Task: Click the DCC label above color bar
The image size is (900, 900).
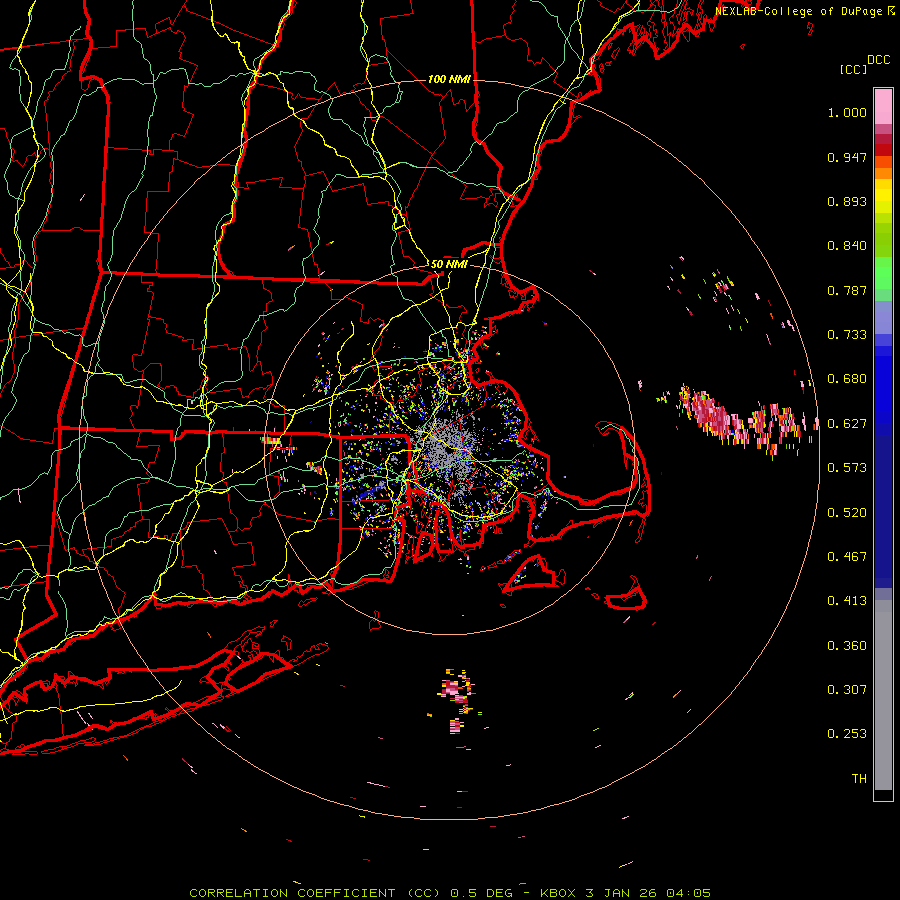Action: [x=878, y=60]
